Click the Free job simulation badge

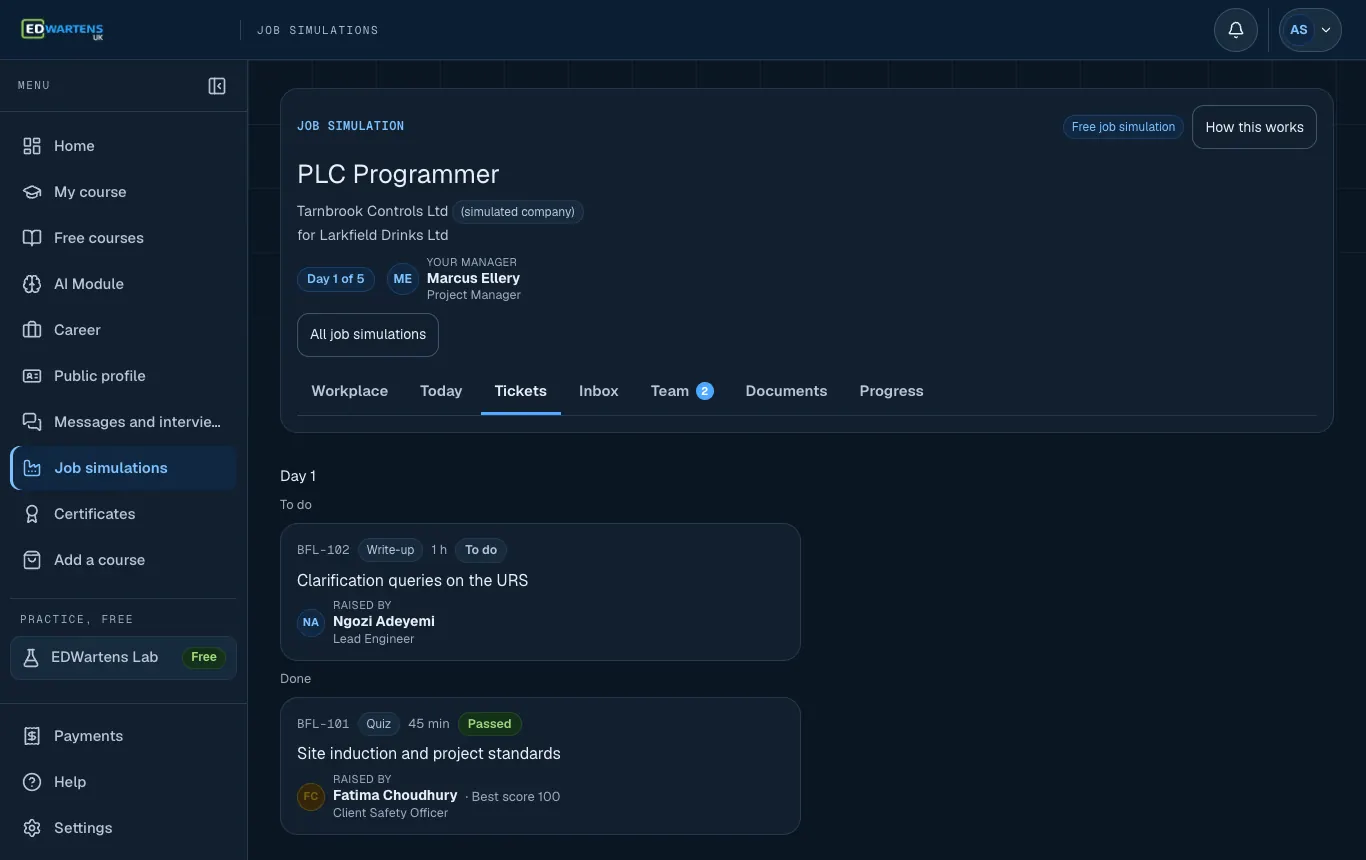point(1123,127)
